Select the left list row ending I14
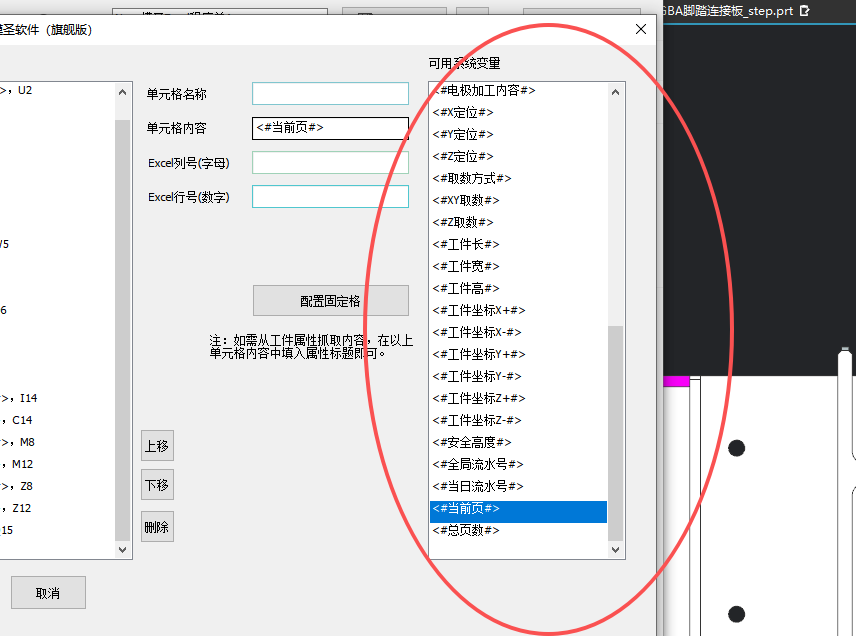 click(57, 398)
